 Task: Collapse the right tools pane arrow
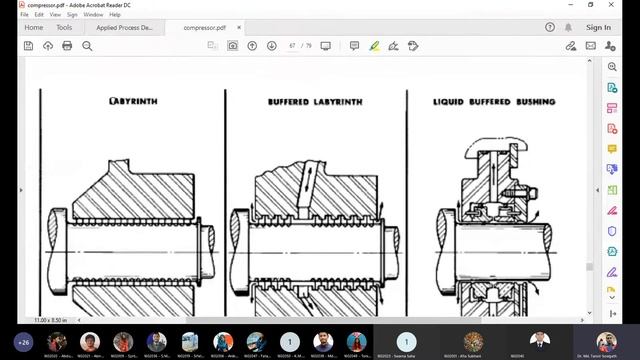coord(612,313)
